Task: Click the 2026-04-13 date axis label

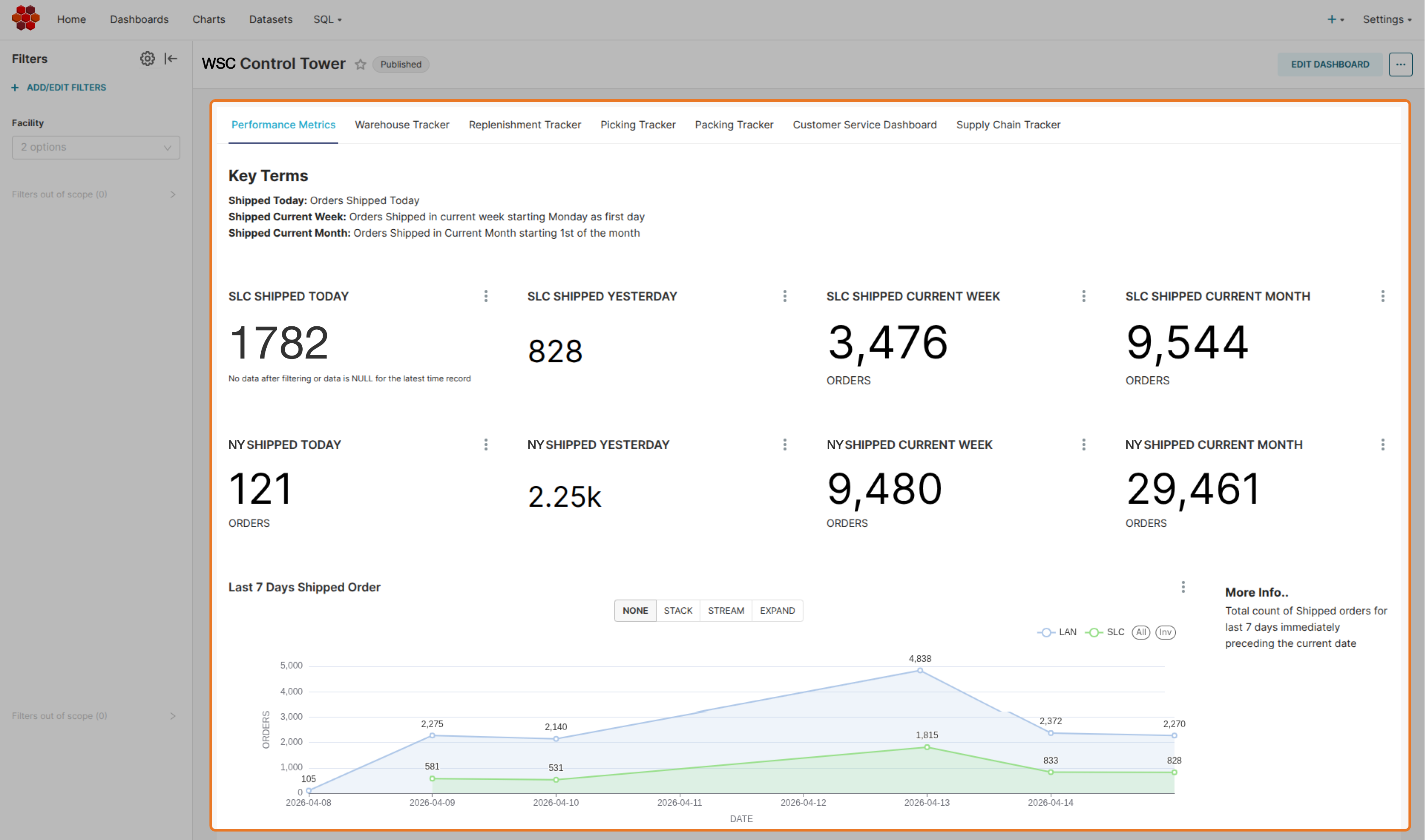Action: point(926,802)
